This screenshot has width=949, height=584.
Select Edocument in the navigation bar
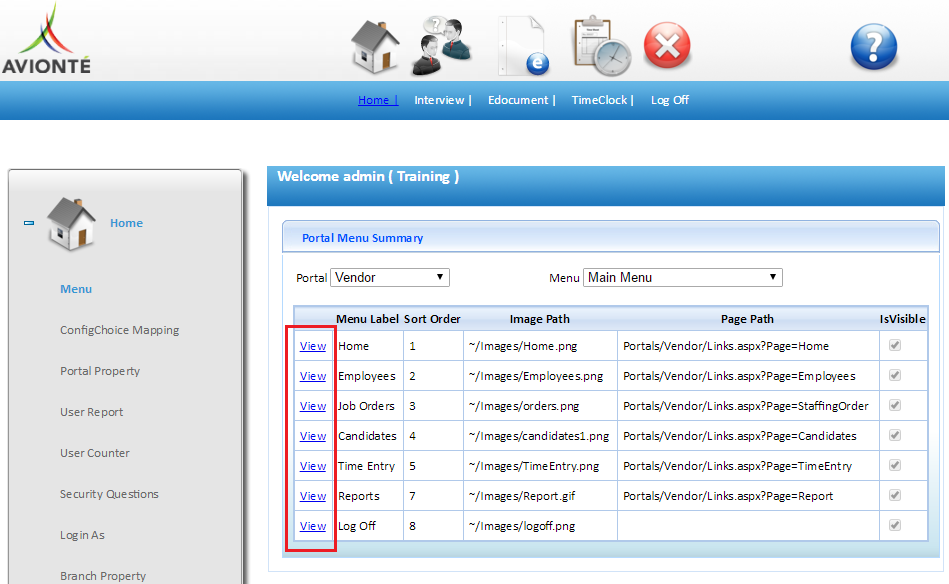(x=521, y=100)
